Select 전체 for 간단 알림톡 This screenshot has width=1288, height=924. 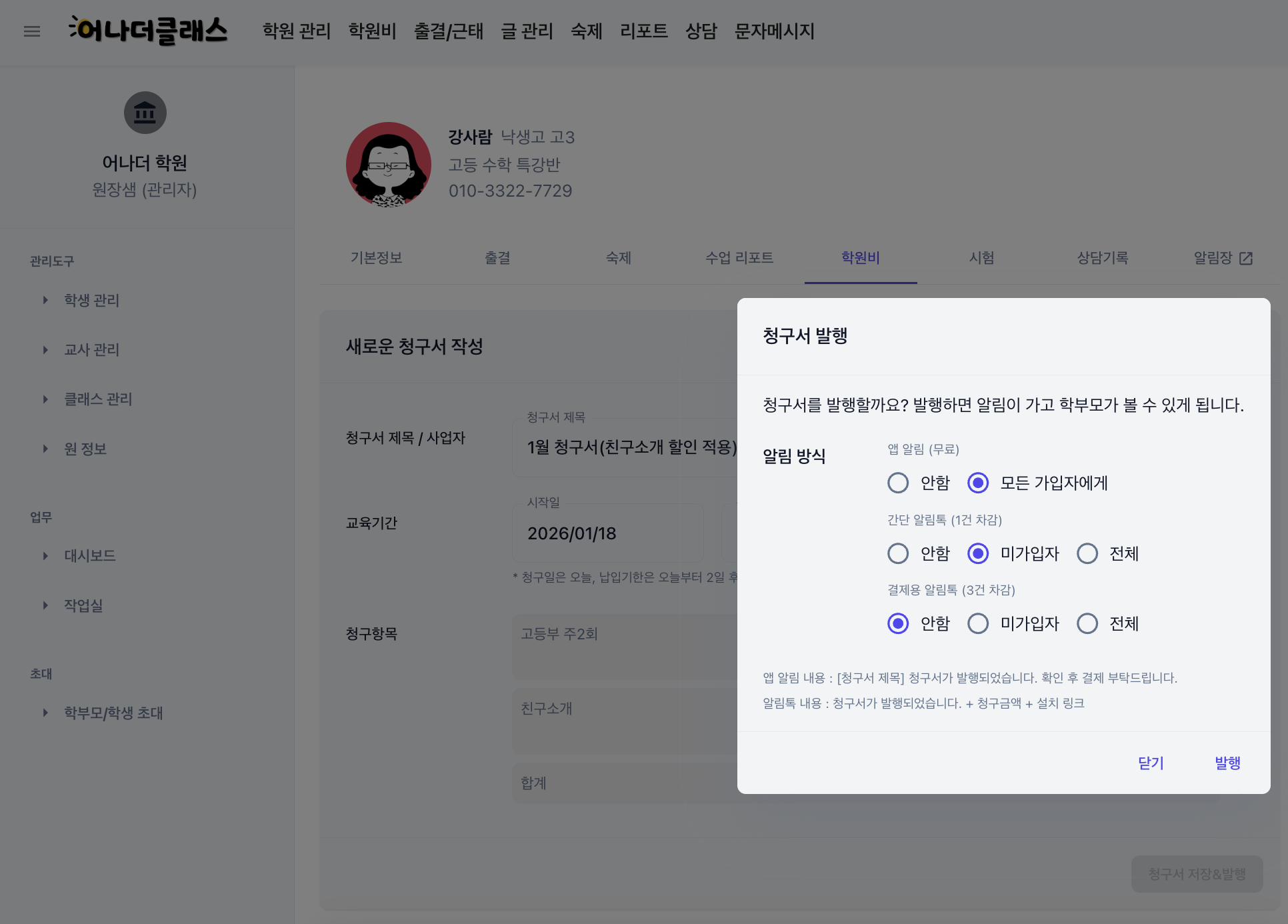[x=1087, y=553]
